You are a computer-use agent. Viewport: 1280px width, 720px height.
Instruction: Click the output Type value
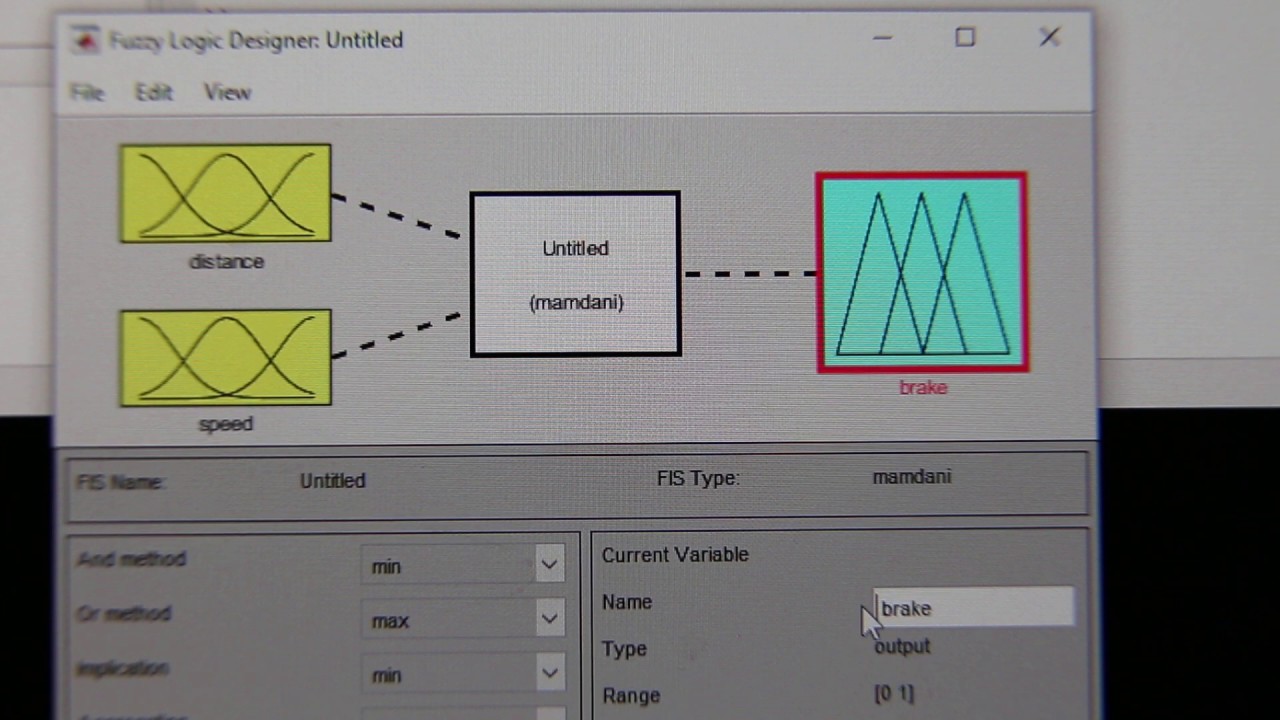902,647
